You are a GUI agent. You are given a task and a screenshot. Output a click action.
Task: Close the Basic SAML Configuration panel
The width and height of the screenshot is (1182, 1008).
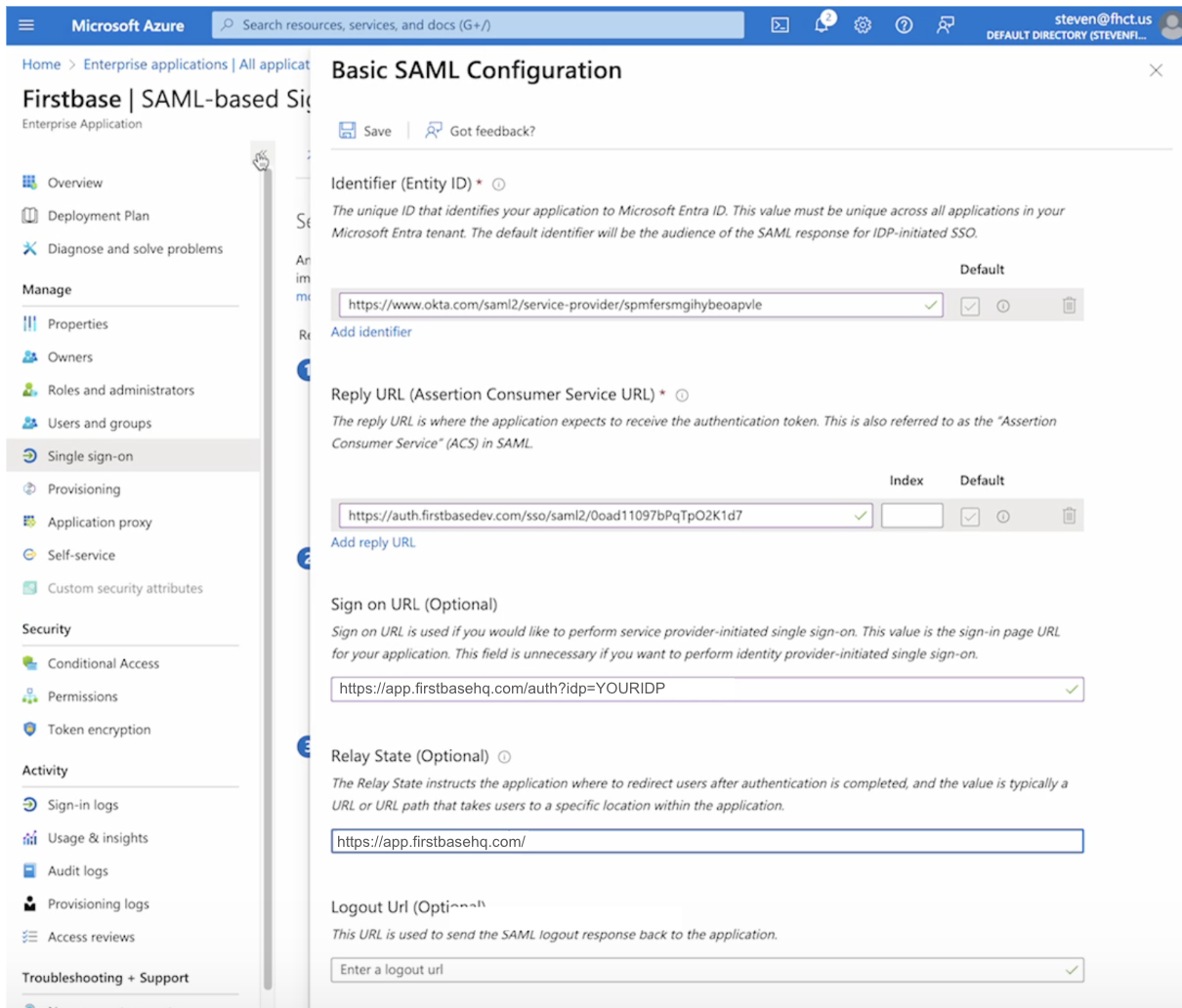click(1156, 70)
